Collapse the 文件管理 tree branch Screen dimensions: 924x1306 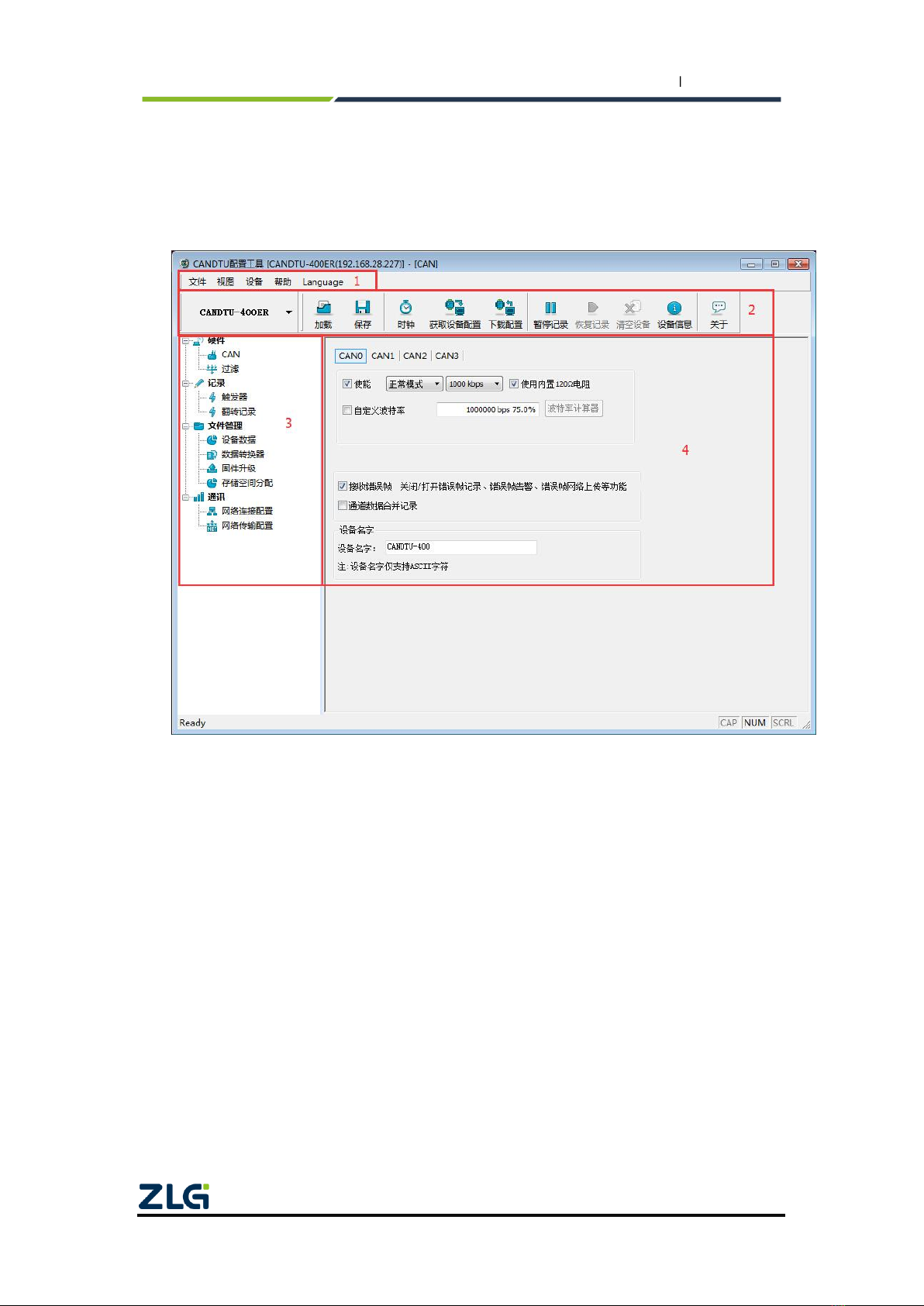[186, 426]
